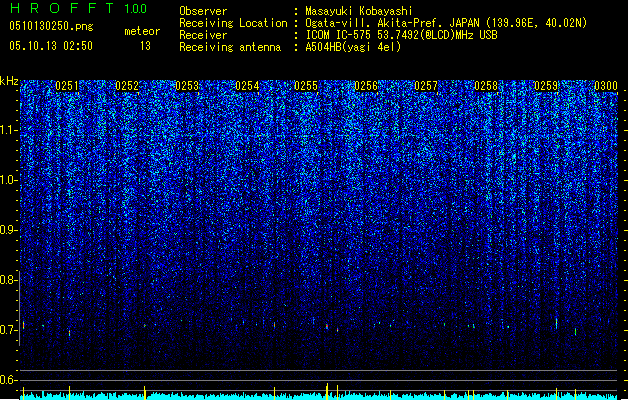
Task: Click the Receiver label
Action: click(203, 35)
